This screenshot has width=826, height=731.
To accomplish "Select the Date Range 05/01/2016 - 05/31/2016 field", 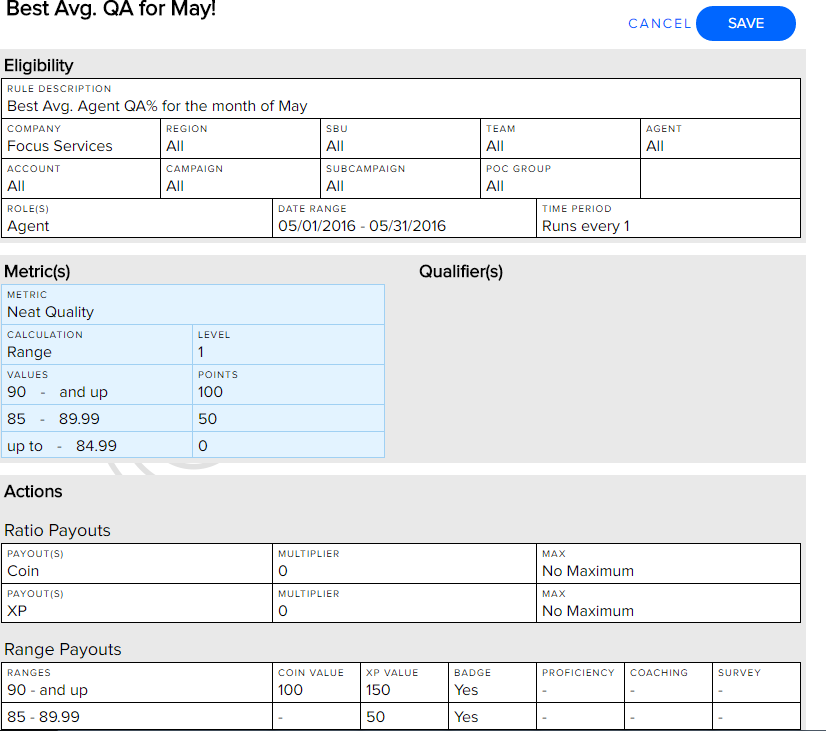I will (404, 219).
